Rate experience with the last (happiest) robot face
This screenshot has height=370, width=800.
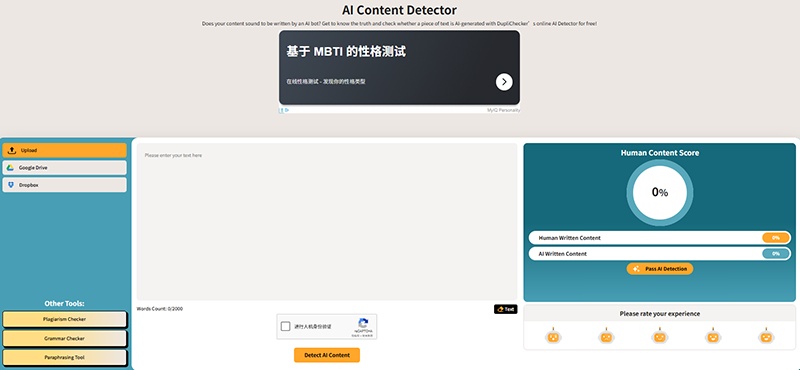coord(766,336)
